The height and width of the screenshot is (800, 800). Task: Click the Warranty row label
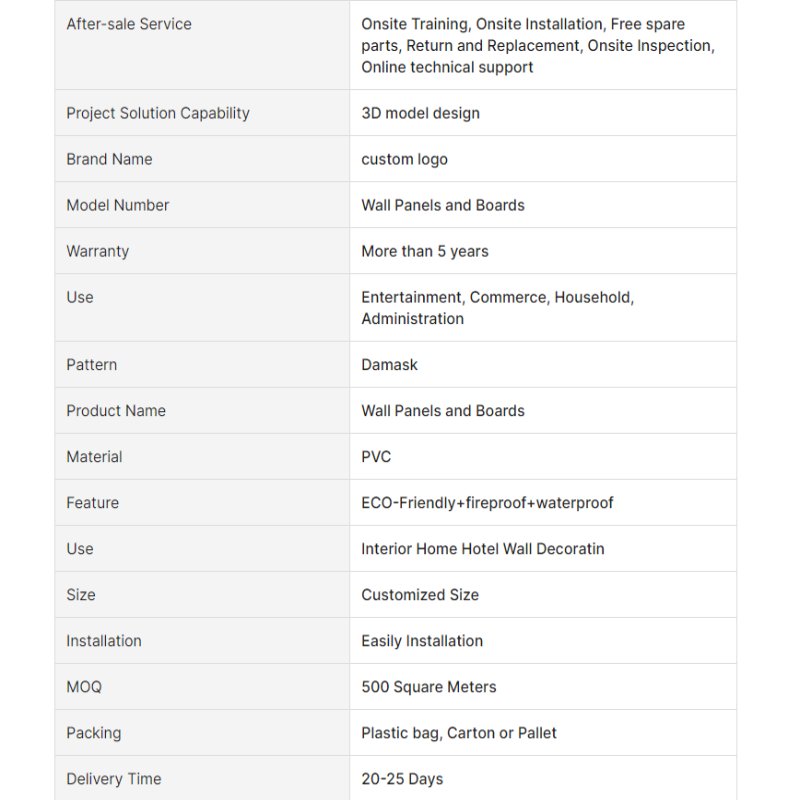[98, 251]
